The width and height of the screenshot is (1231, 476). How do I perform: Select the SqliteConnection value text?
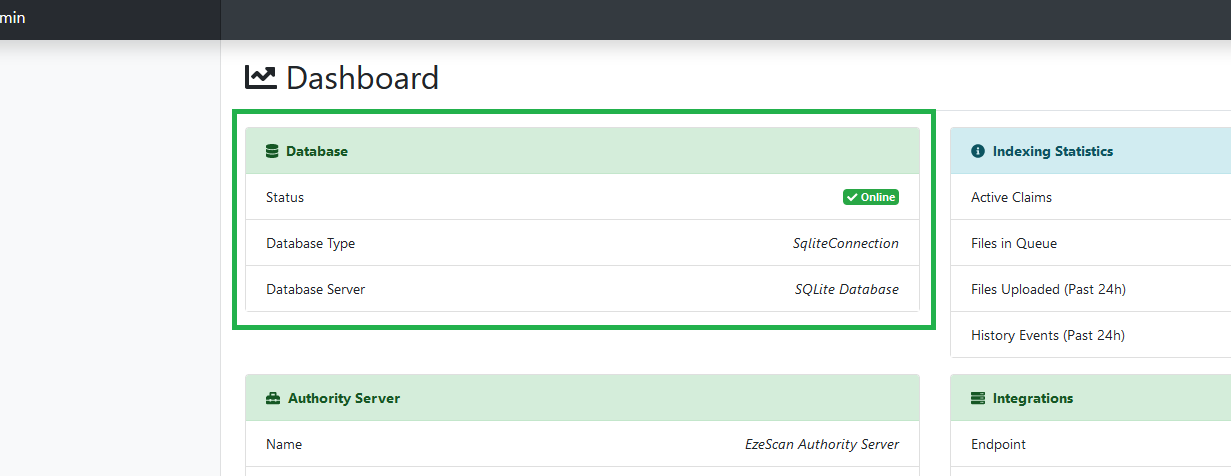845,244
